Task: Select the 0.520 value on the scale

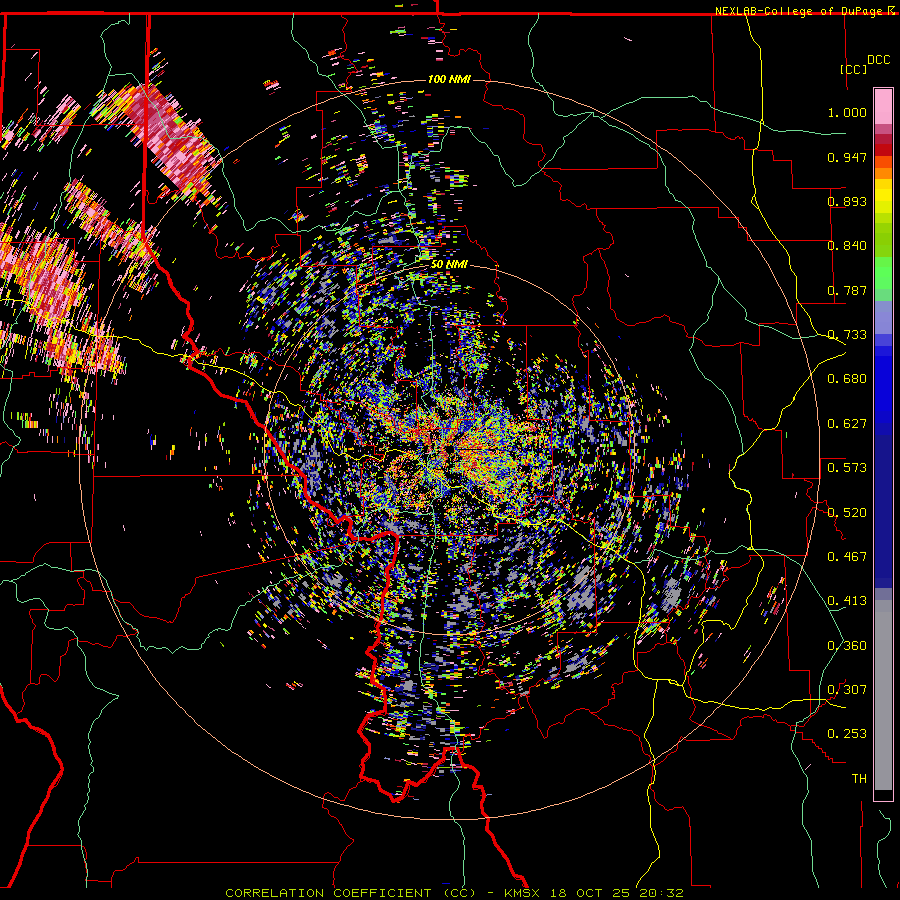Action: tap(847, 513)
